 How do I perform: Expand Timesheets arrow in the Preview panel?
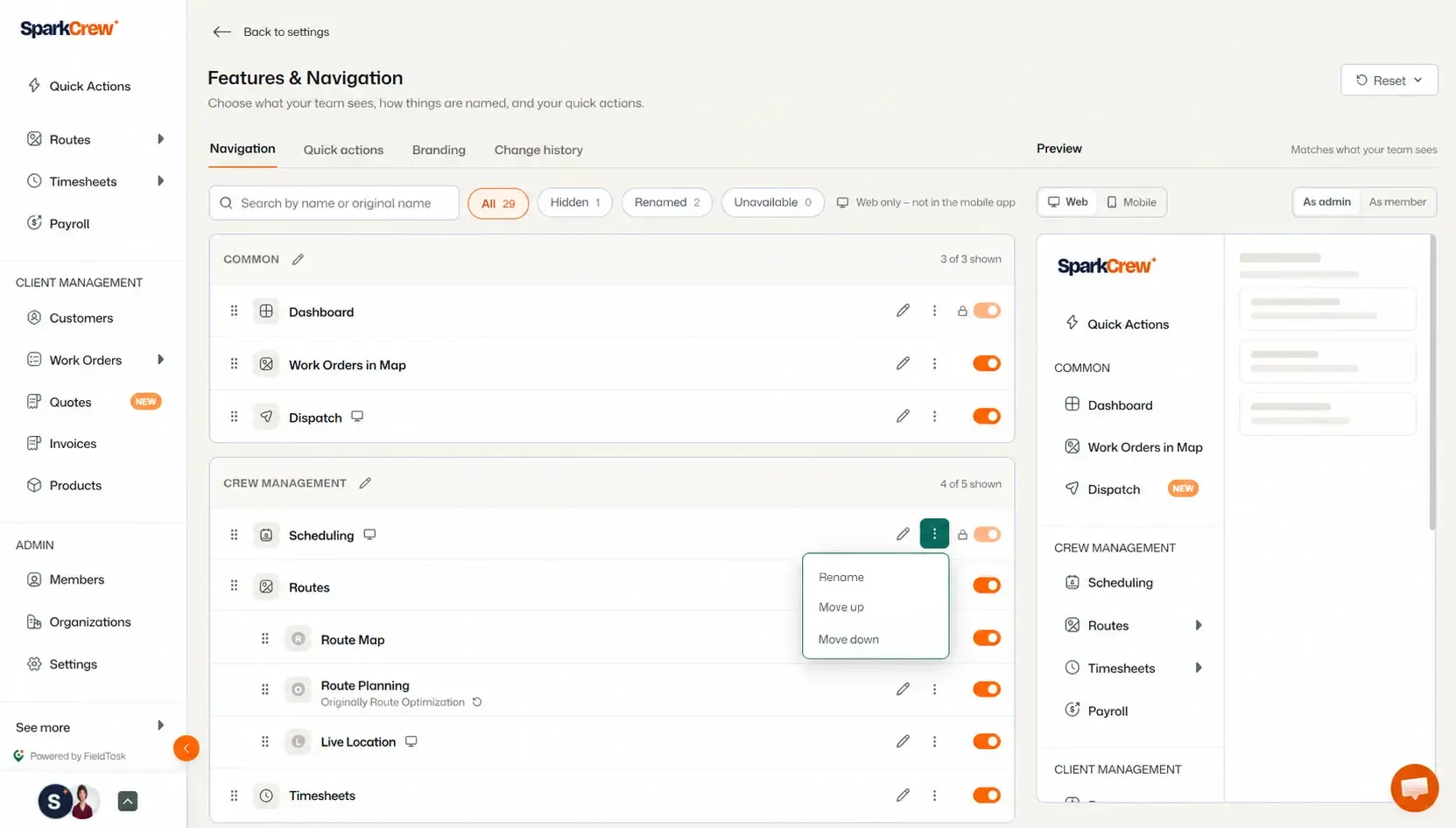pyautogui.click(x=1199, y=668)
